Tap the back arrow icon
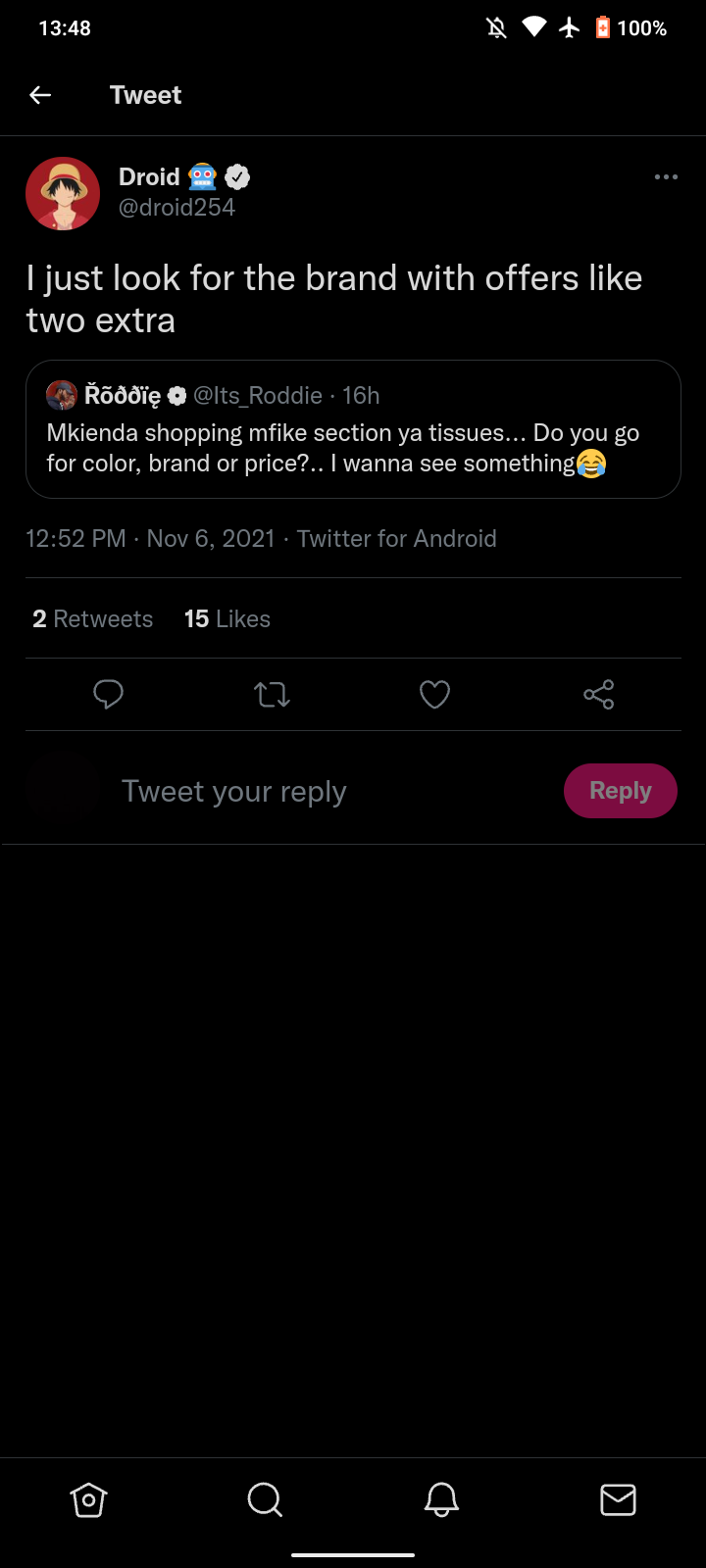 click(40, 95)
